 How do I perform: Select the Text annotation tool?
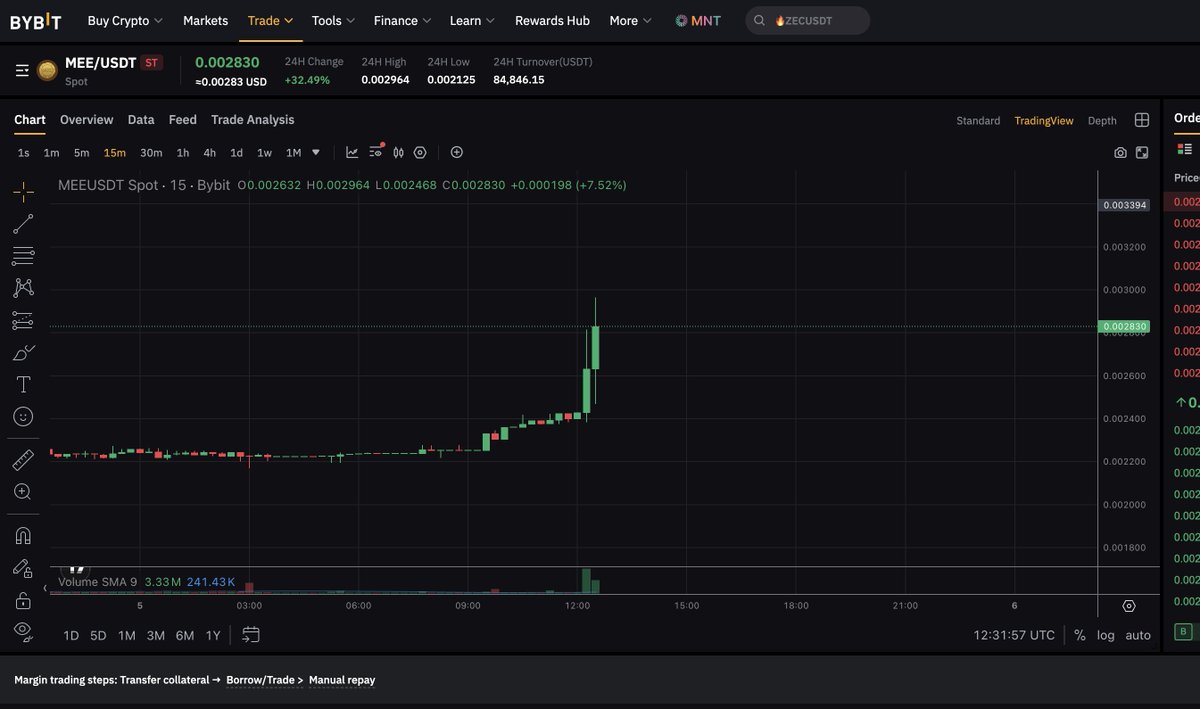coord(23,384)
